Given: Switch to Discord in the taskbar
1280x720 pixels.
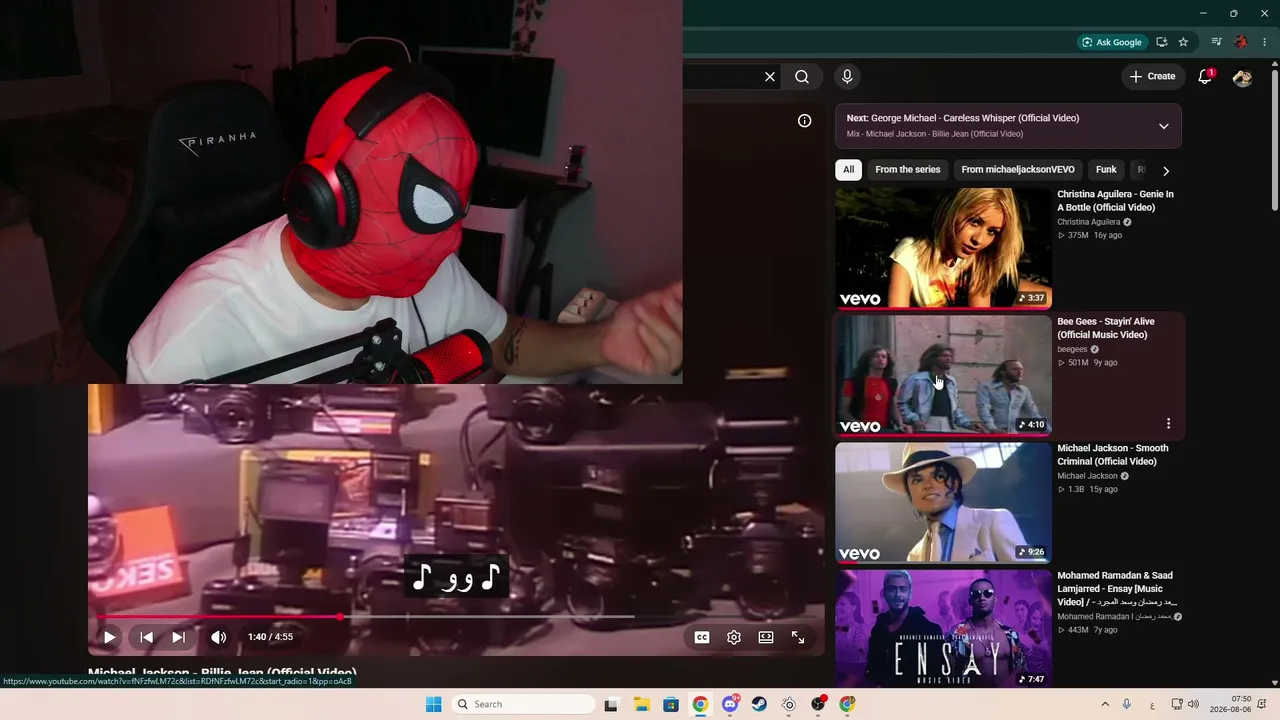Looking at the screenshot, I should pos(730,704).
